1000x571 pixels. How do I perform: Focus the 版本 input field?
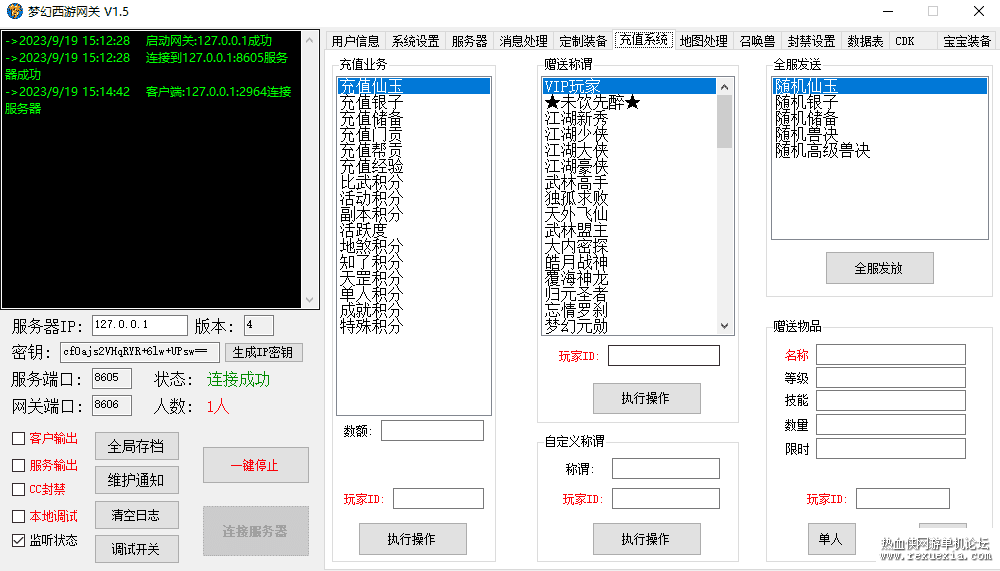259,325
